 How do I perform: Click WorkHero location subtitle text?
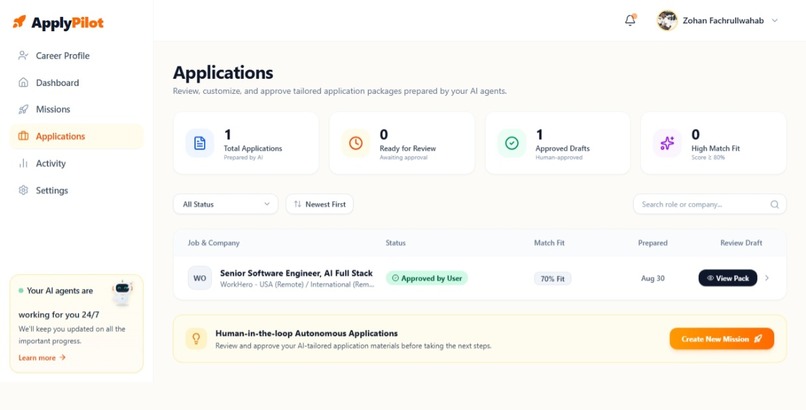(297, 284)
